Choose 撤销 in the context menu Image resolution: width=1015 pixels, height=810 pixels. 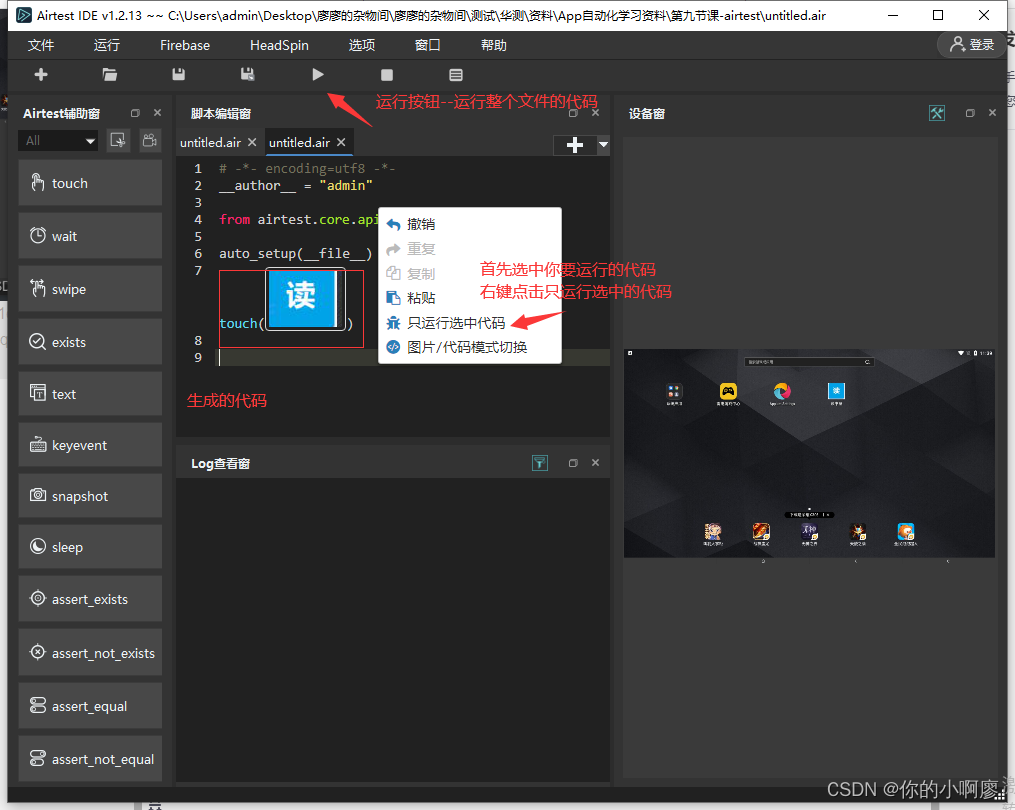[x=470, y=224]
